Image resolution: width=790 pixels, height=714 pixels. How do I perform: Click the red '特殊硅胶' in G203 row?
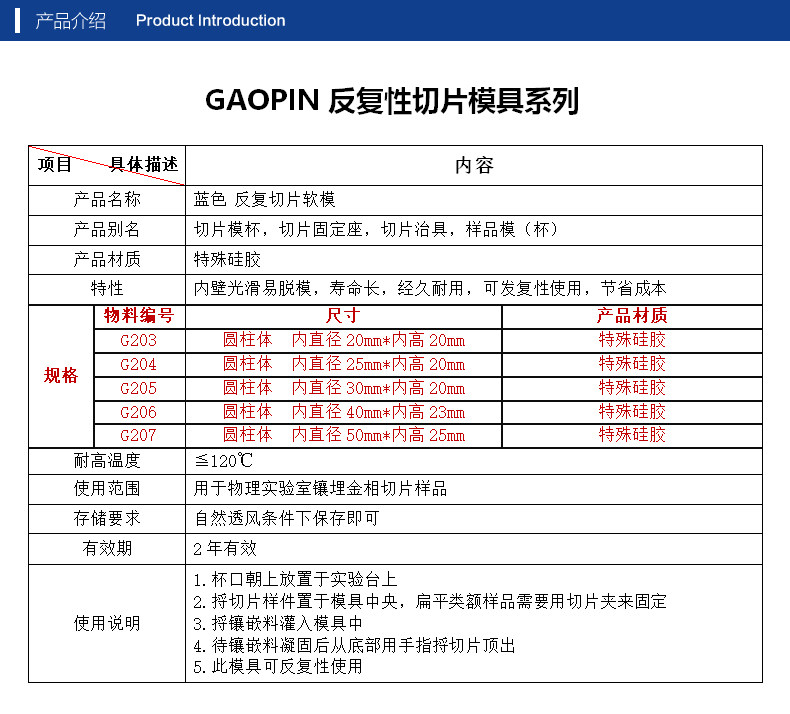click(x=632, y=340)
